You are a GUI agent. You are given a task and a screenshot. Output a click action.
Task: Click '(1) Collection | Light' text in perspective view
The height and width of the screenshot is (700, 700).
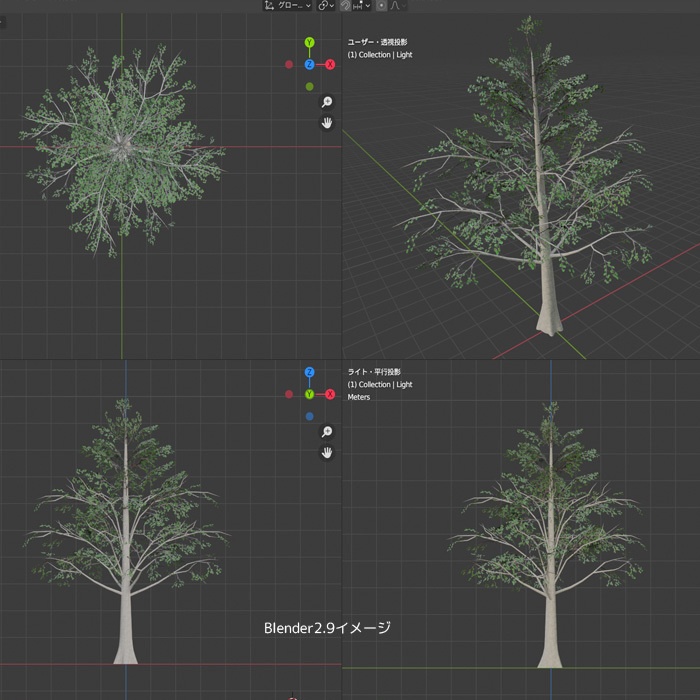pos(380,54)
